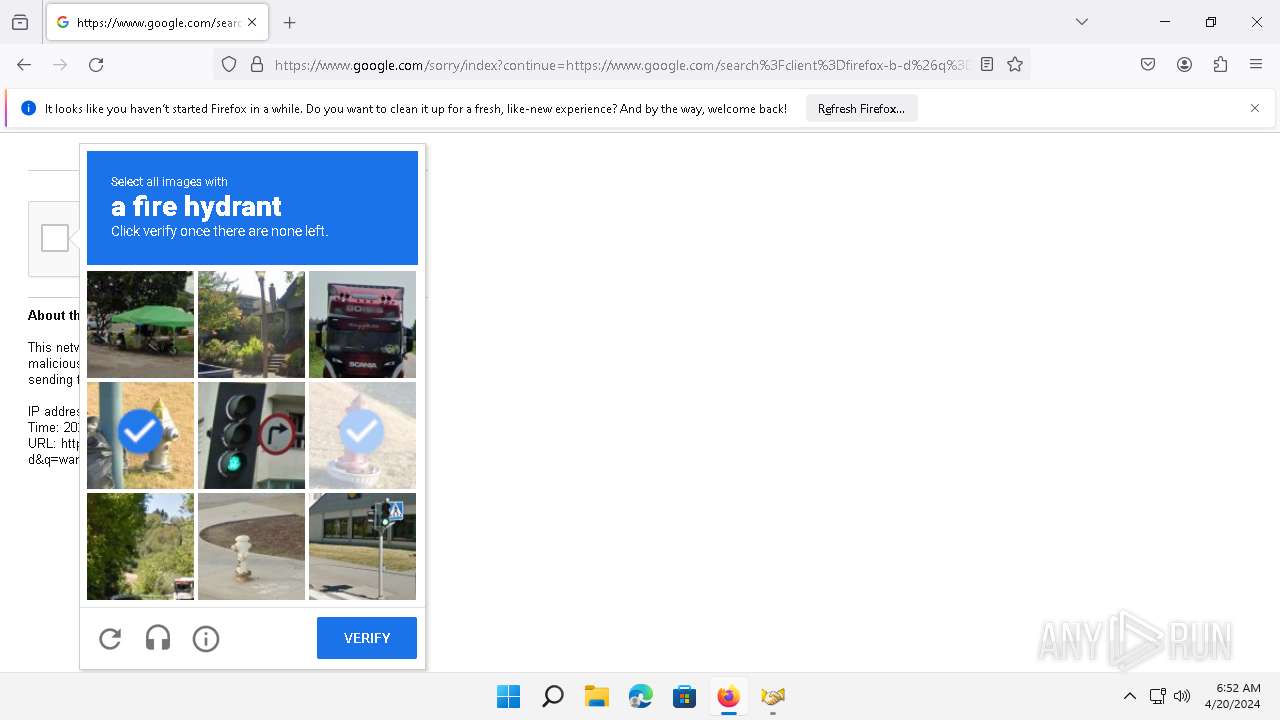Open the clock showing 6:52 AM

[1233, 696]
